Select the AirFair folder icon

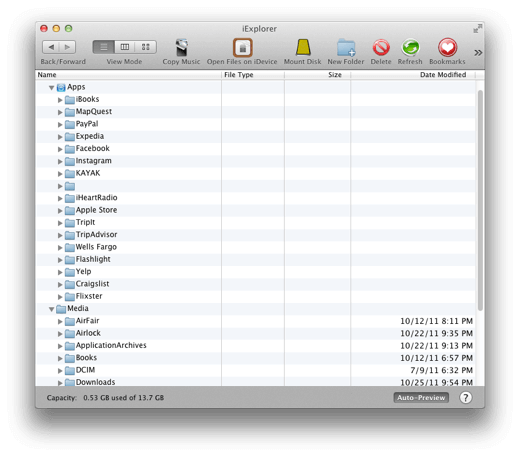tap(70, 321)
